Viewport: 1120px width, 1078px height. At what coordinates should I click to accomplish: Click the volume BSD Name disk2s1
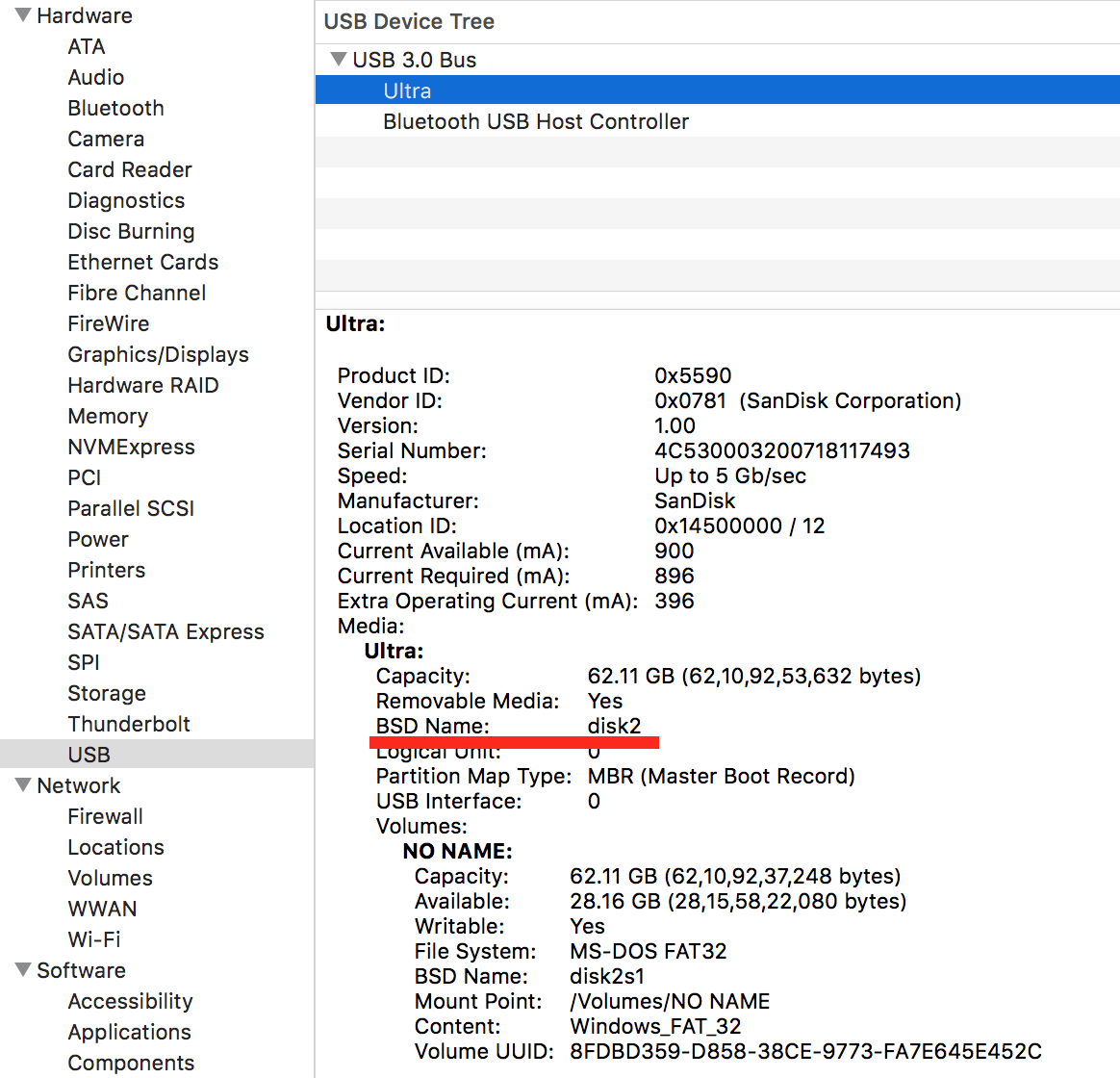(x=607, y=976)
